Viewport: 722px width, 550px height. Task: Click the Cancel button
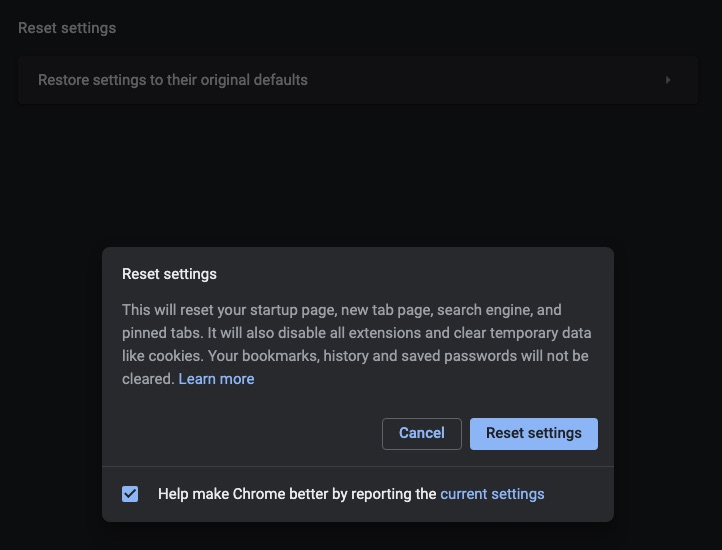[421, 433]
